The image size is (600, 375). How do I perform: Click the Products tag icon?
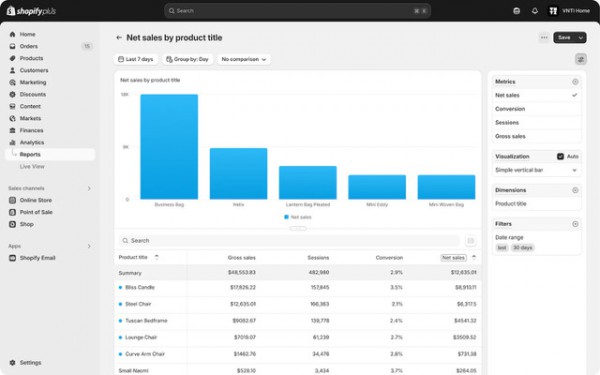(12, 58)
